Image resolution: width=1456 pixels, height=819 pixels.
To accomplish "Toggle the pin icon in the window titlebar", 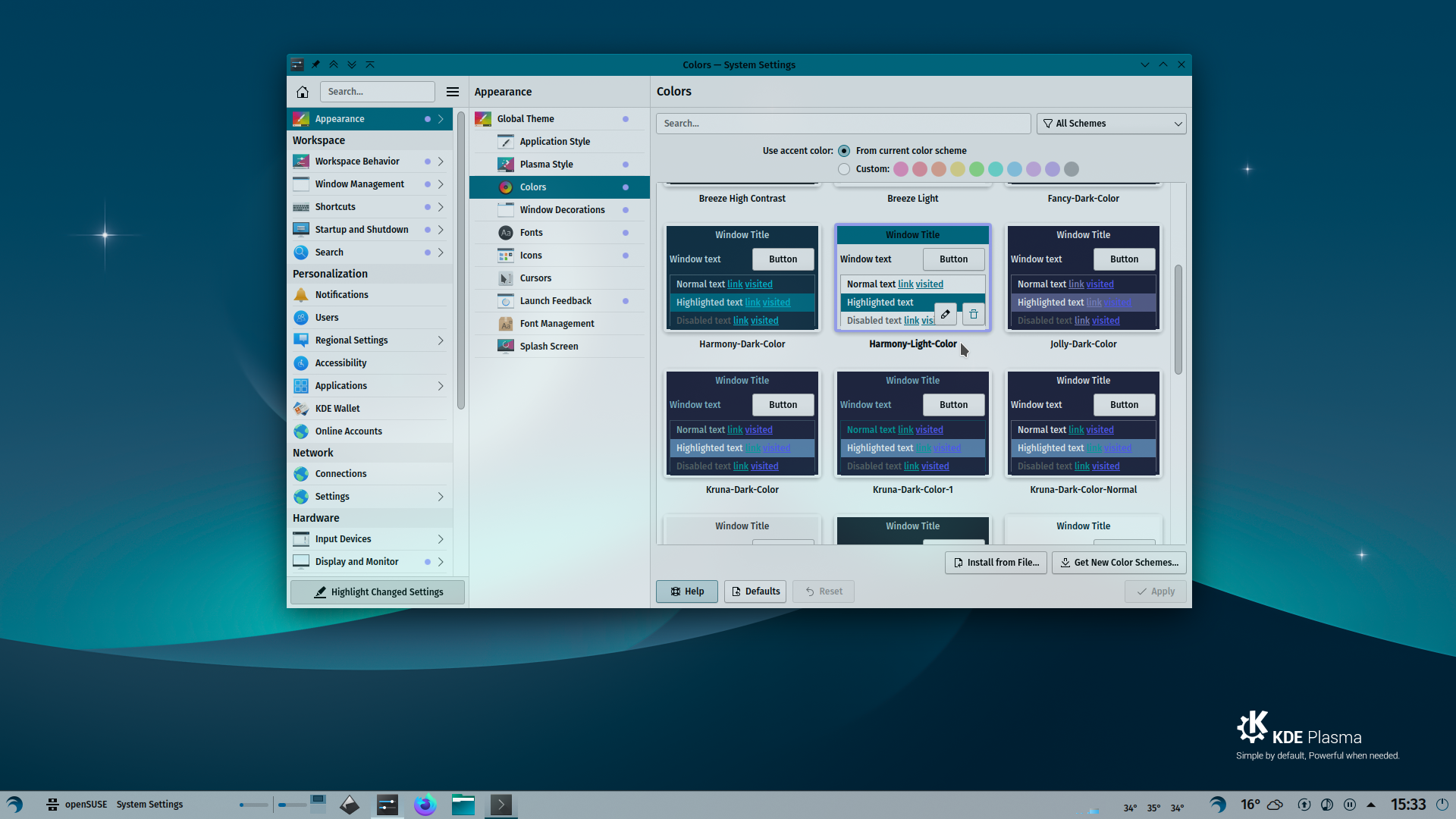I will [x=316, y=64].
